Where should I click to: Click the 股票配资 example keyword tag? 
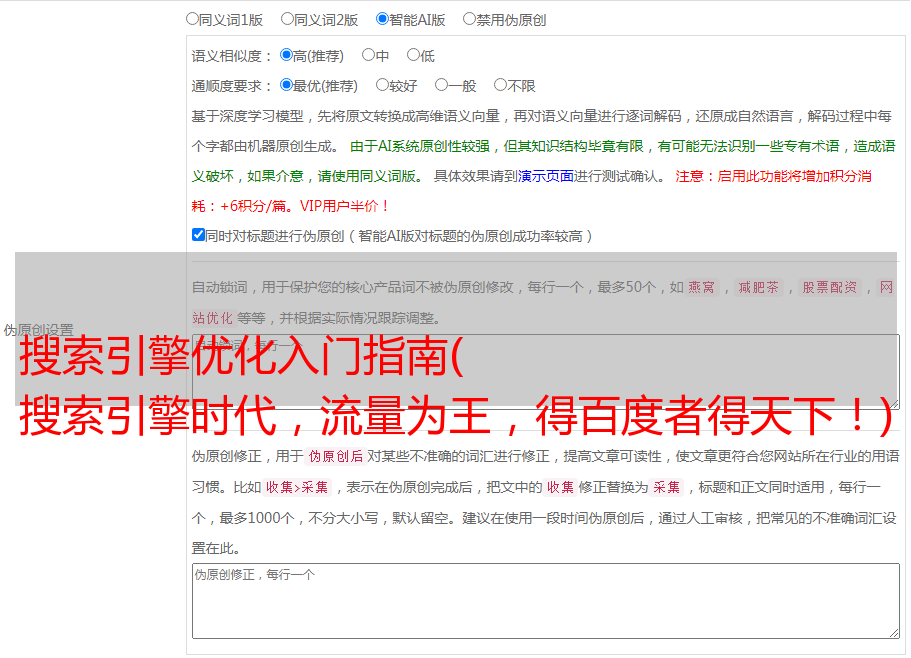829,288
